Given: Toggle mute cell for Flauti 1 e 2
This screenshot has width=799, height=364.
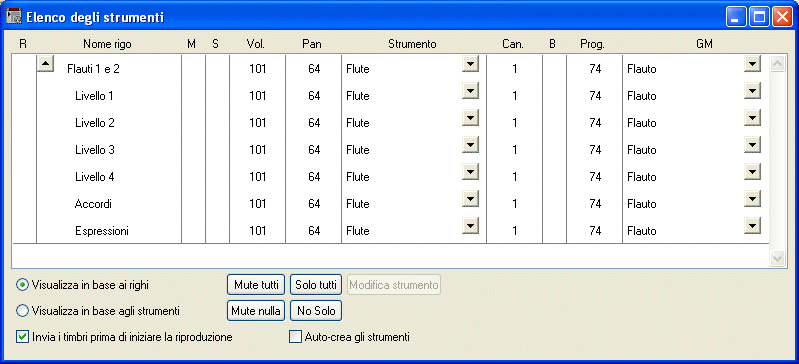Looking at the screenshot, I should click(x=194, y=69).
